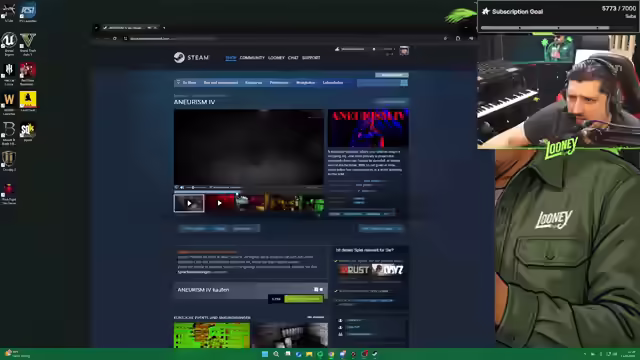Viewport: 640px width, 360px height.
Task: Switch to the COMMUNITY tab
Action: (x=252, y=58)
